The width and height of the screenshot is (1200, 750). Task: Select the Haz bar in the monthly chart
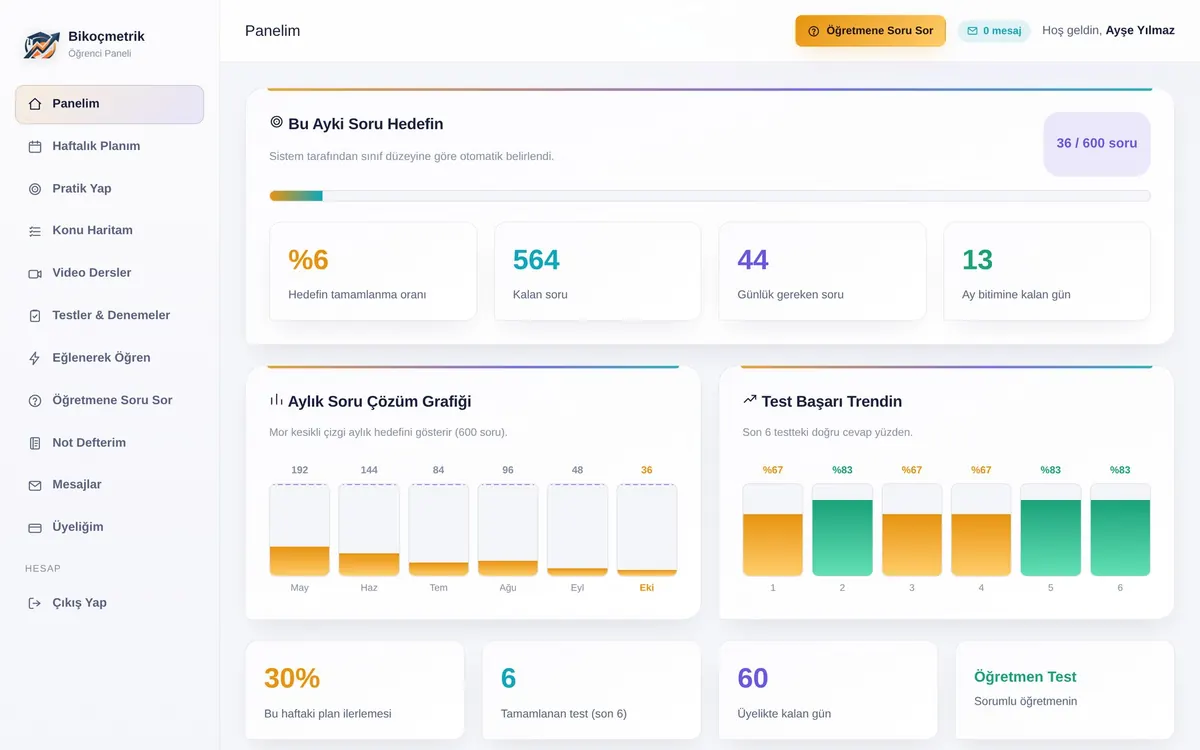click(369, 530)
